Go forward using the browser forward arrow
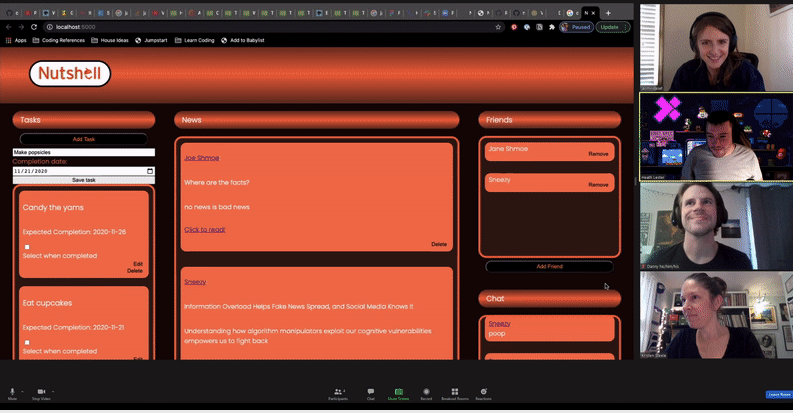The image size is (793, 413). [x=21, y=27]
